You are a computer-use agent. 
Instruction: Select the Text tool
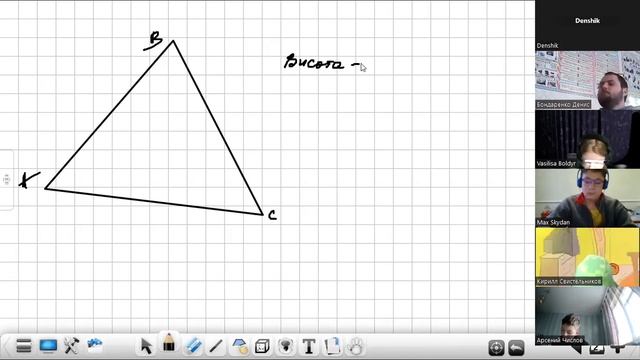click(x=309, y=347)
